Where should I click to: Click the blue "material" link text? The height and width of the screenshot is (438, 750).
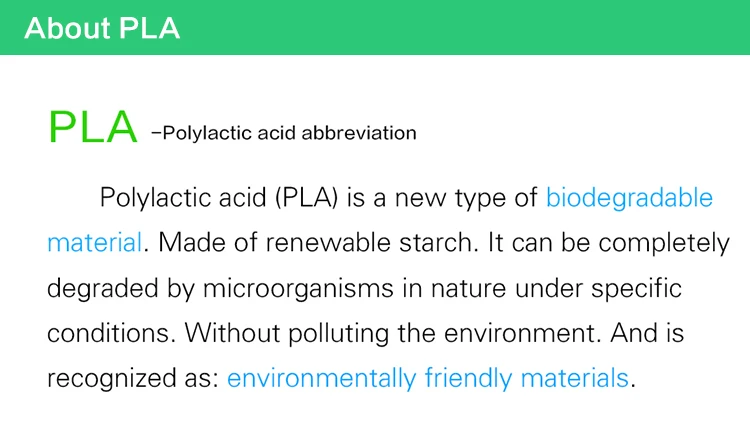pyautogui.click(x=94, y=243)
